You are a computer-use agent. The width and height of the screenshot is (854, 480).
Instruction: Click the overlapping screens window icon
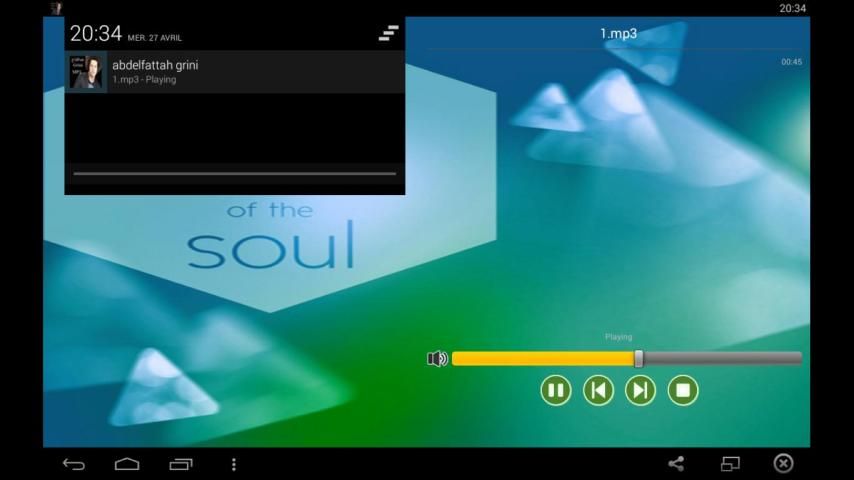pyautogui.click(x=730, y=463)
